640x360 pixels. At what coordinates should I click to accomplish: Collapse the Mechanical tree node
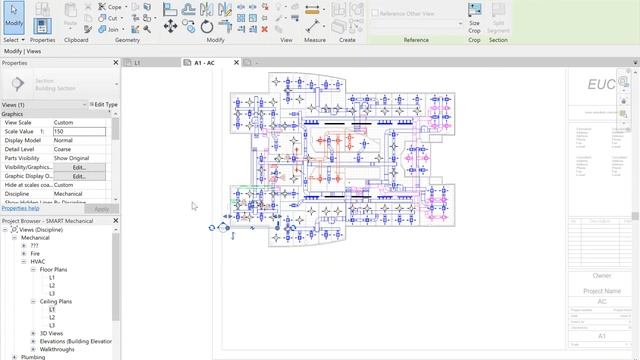14,238
